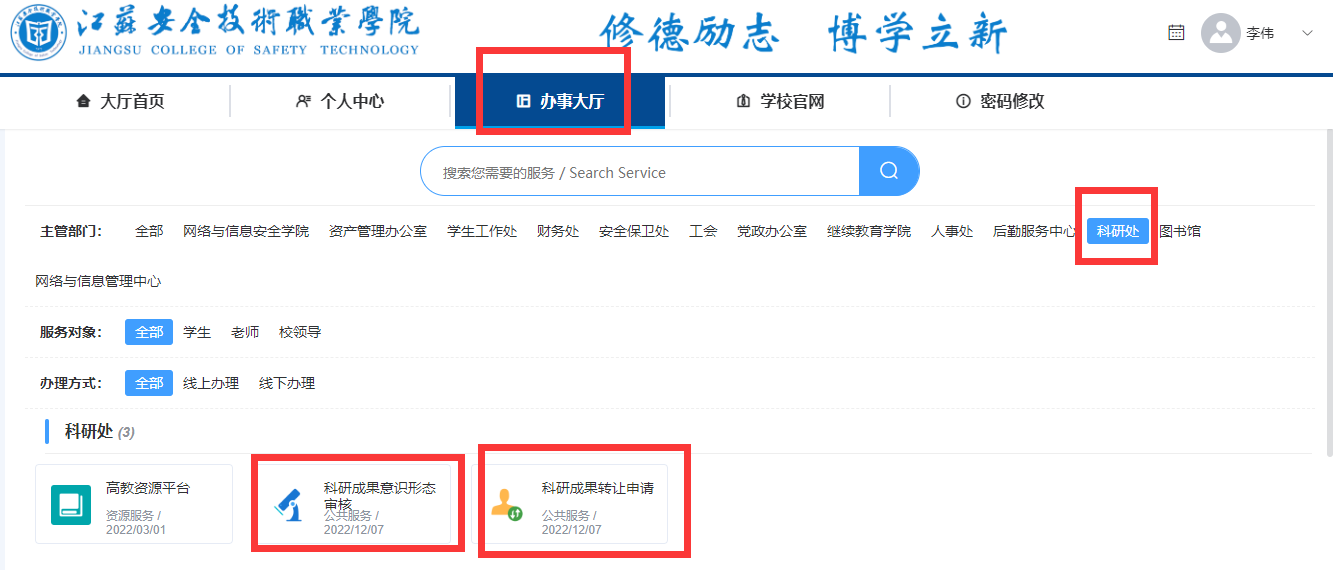Image resolution: width=1333 pixels, height=570 pixels.
Task: Click the college logo emblem
Action: [x=39, y=33]
